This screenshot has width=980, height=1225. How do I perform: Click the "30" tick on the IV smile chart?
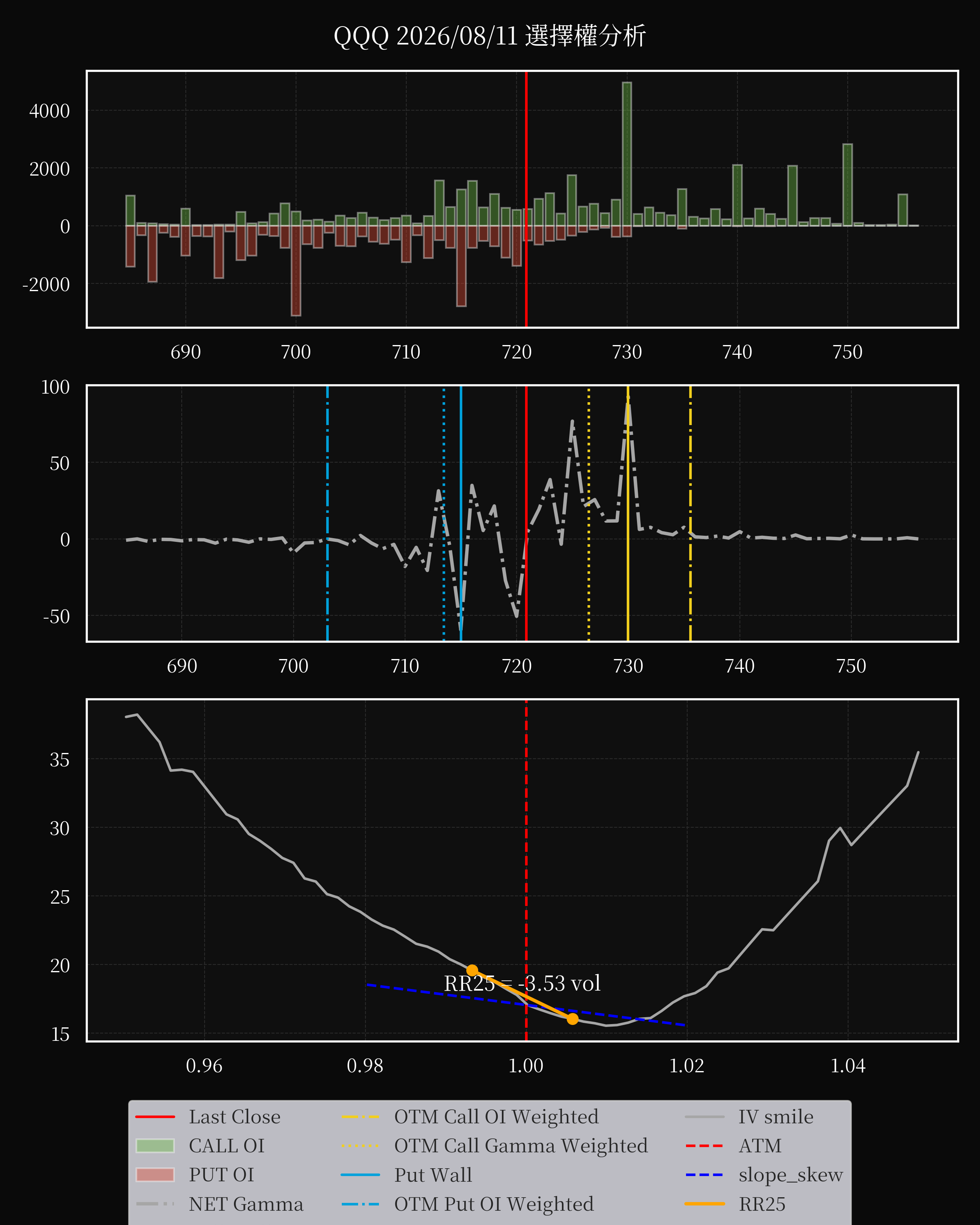point(60,829)
